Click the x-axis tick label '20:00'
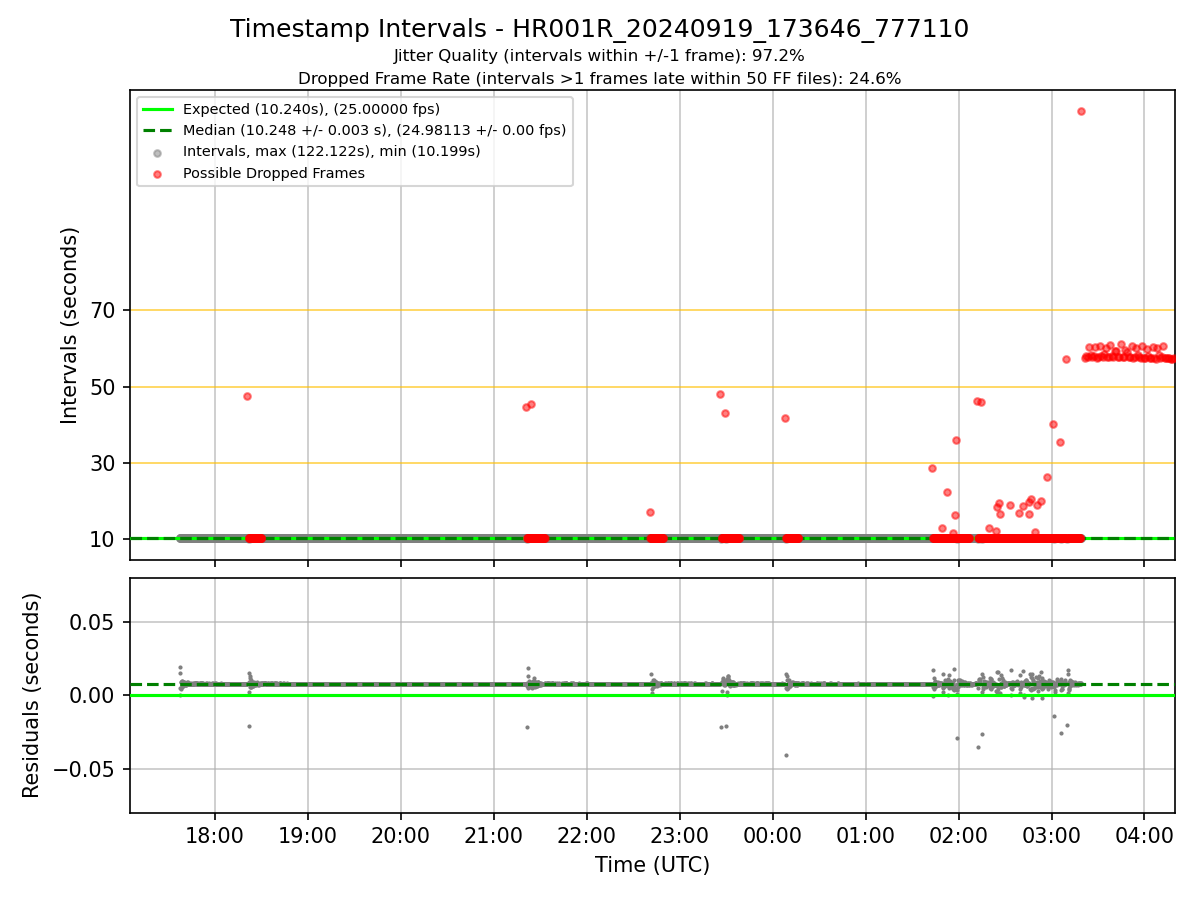The height and width of the screenshot is (900, 1200). pos(400,835)
